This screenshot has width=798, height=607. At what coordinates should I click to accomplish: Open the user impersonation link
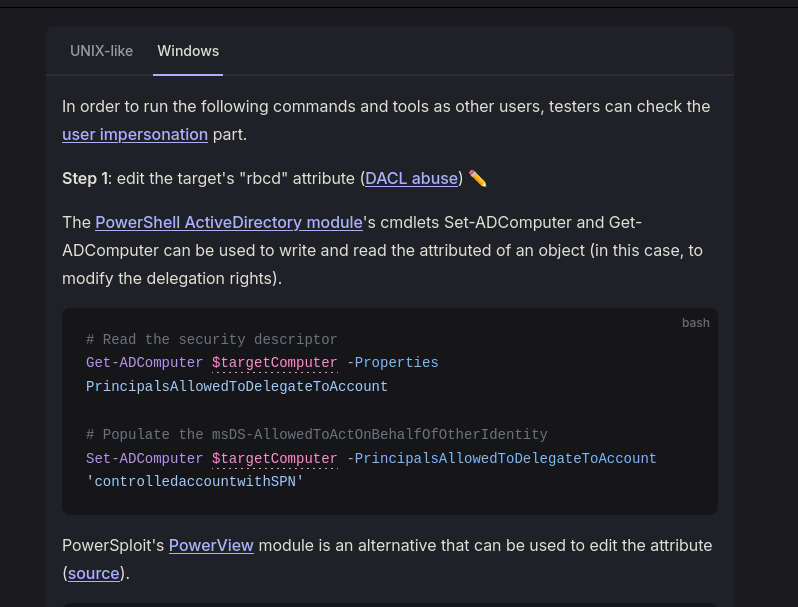pyautogui.click(x=135, y=134)
